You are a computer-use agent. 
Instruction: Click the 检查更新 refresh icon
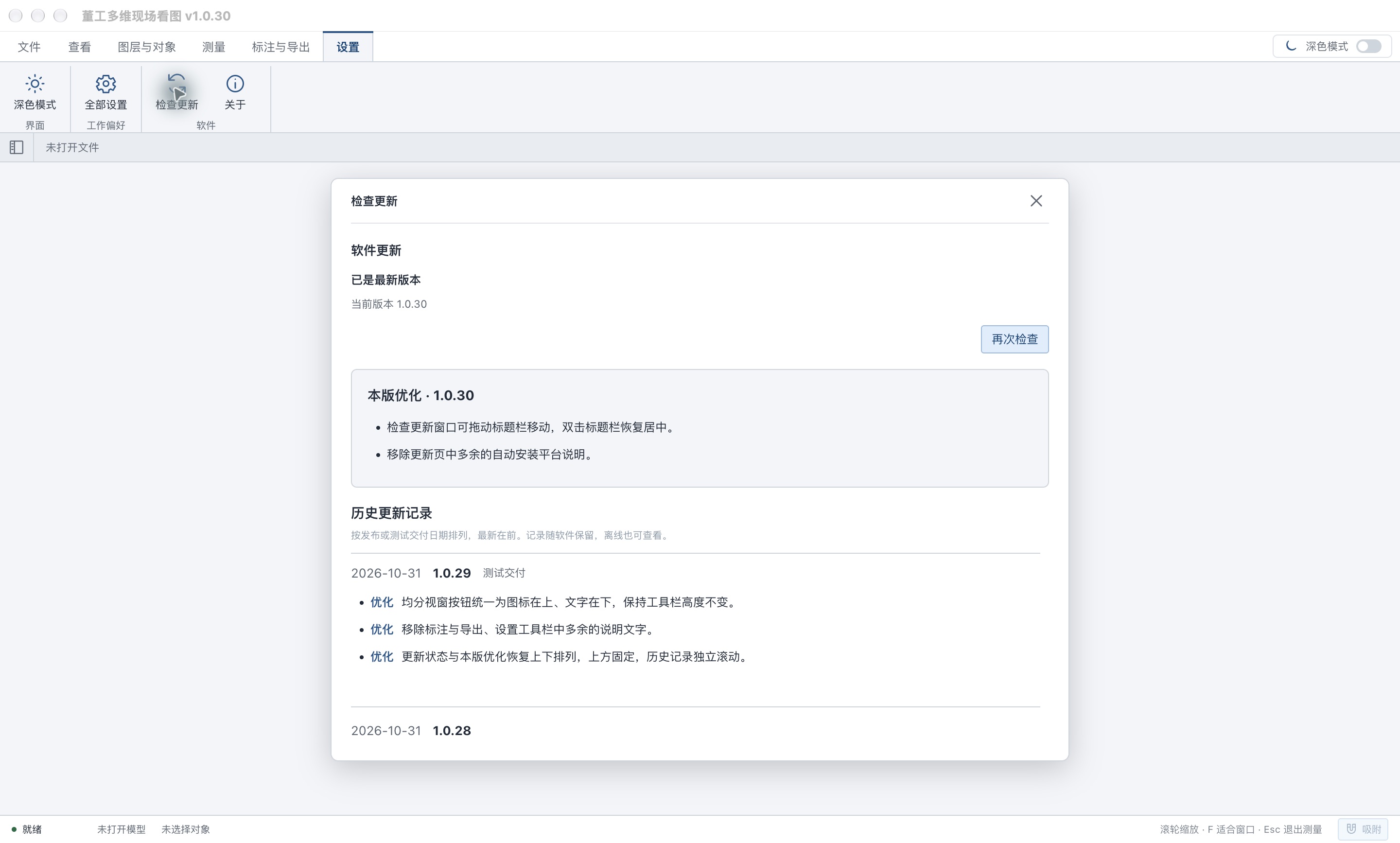[x=176, y=84]
